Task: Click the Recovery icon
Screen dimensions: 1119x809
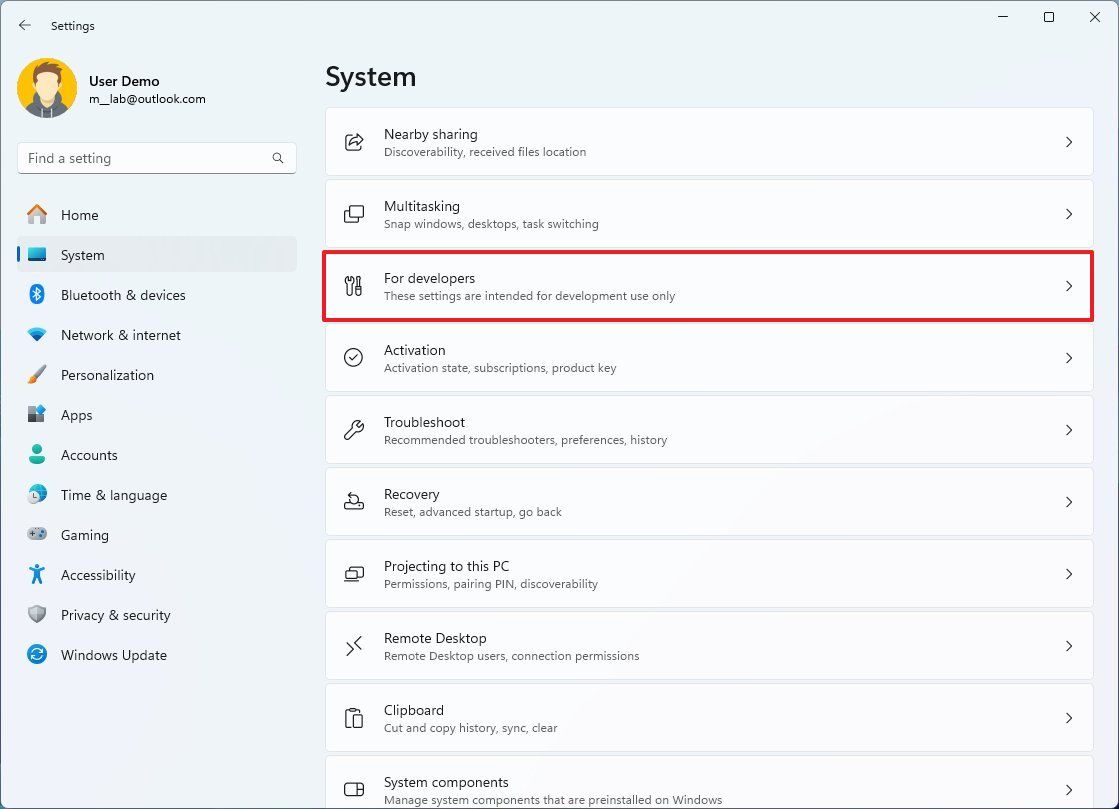Action: point(354,502)
